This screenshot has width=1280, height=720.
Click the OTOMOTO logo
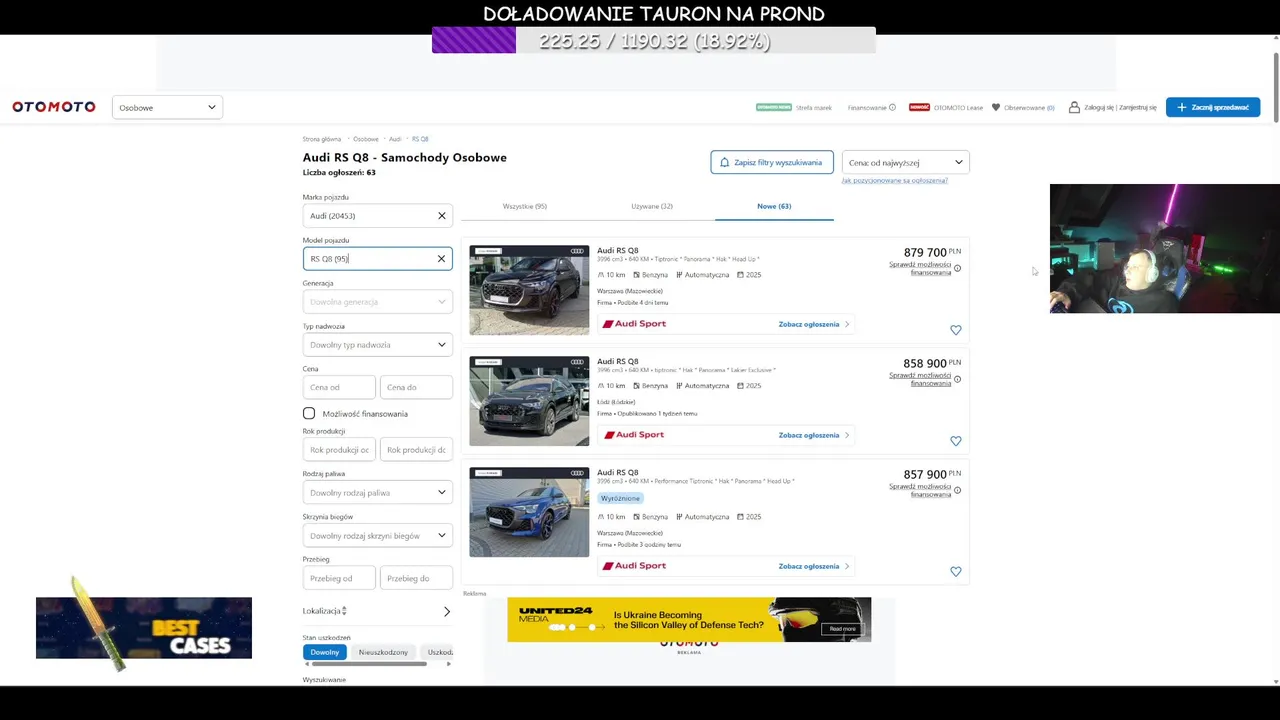[x=54, y=107]
